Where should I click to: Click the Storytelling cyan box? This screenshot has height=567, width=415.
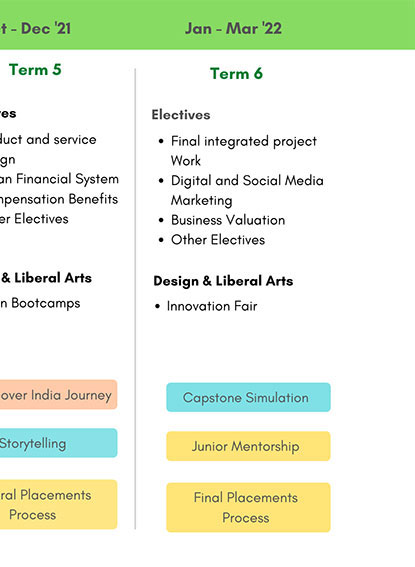59,443
